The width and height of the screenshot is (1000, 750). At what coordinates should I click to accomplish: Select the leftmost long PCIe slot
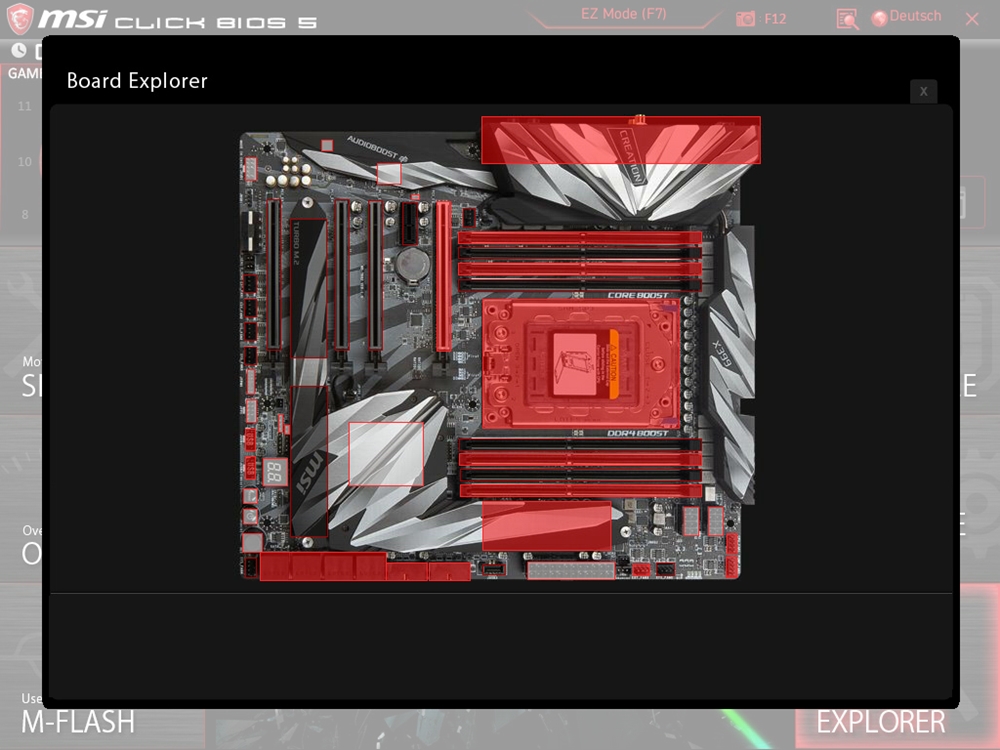[274, 274]
